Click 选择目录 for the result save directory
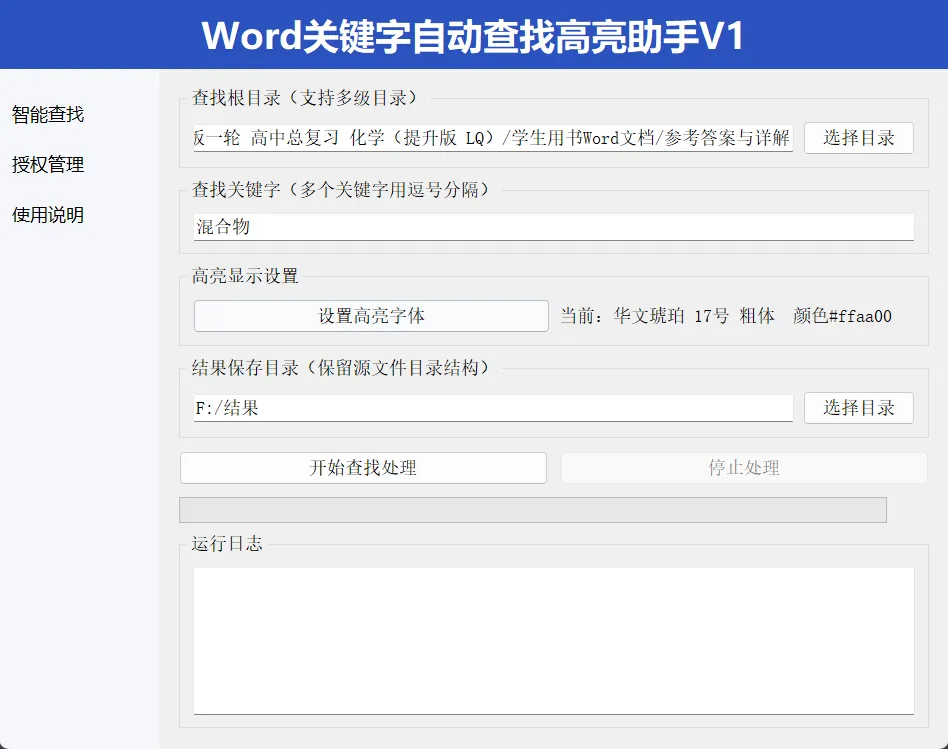Viewport: 948px width, 749px height. 859,407
